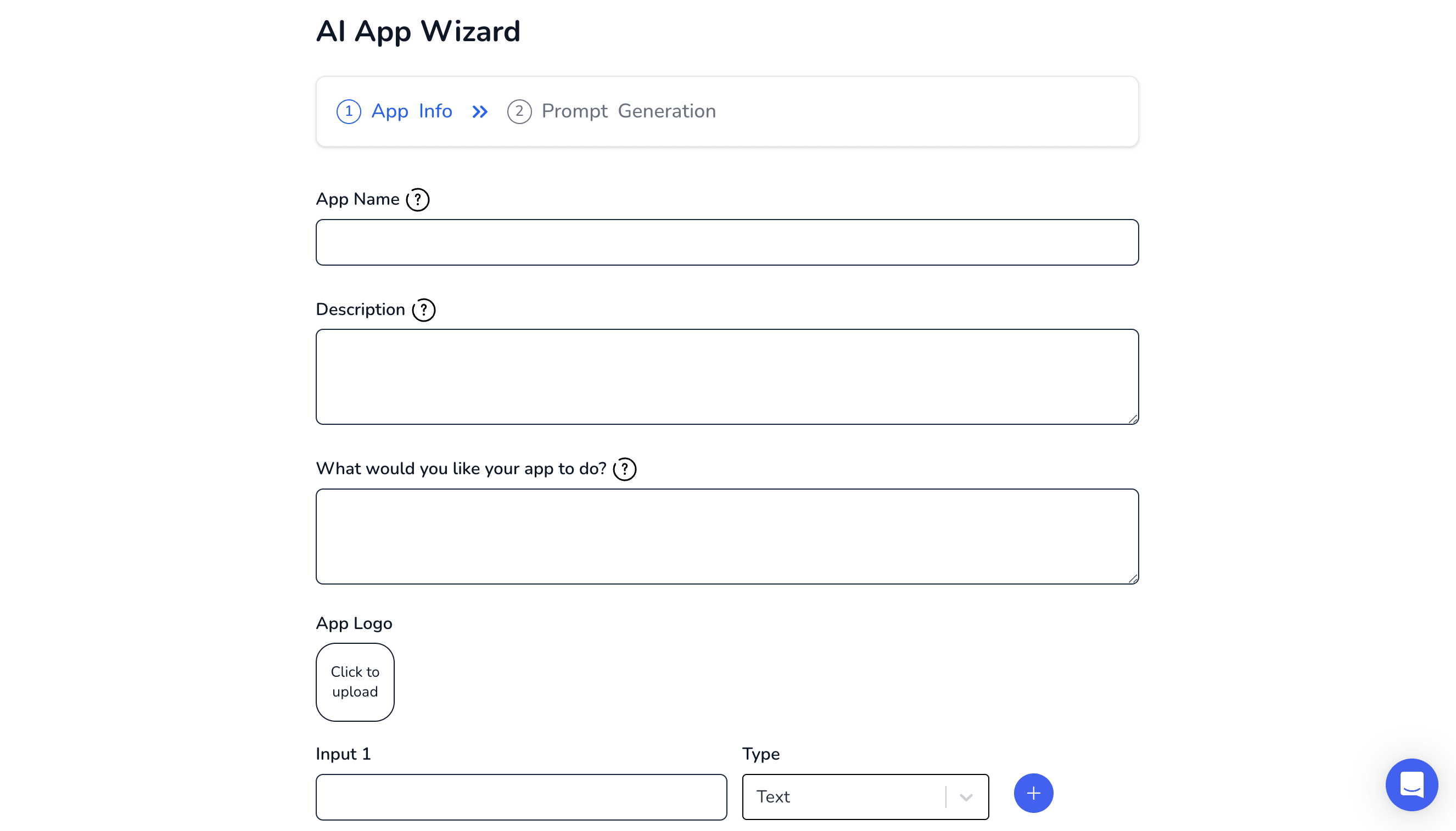This screenshot has height=831, width=1456.
Task: Focus the app purpose text area
Action: [x=726, y=536]
